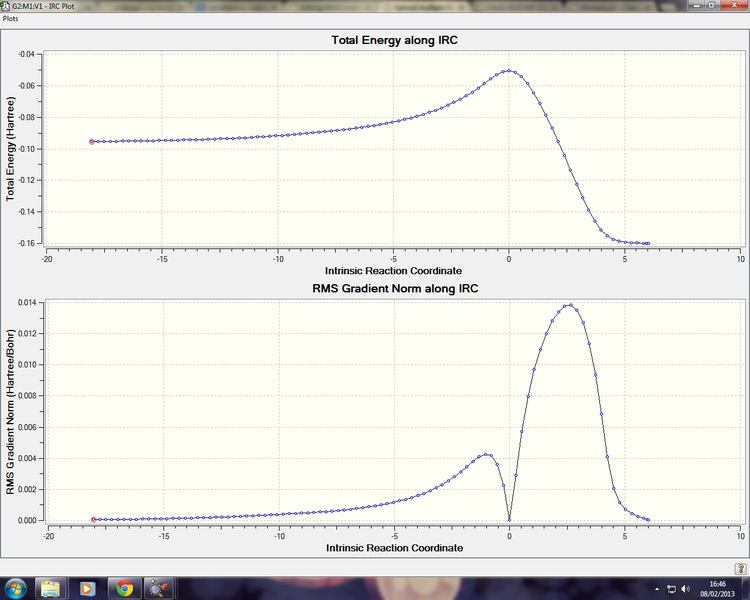Click the 'RMS Gradient Norm (Hartree/Bohr)' axis label

pyautogui.click(x=10, y=411)
